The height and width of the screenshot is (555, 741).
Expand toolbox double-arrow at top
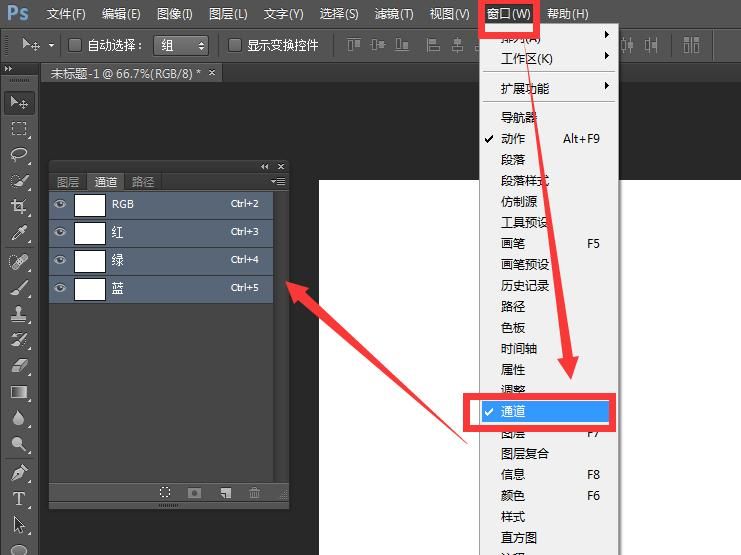[8, 69]
